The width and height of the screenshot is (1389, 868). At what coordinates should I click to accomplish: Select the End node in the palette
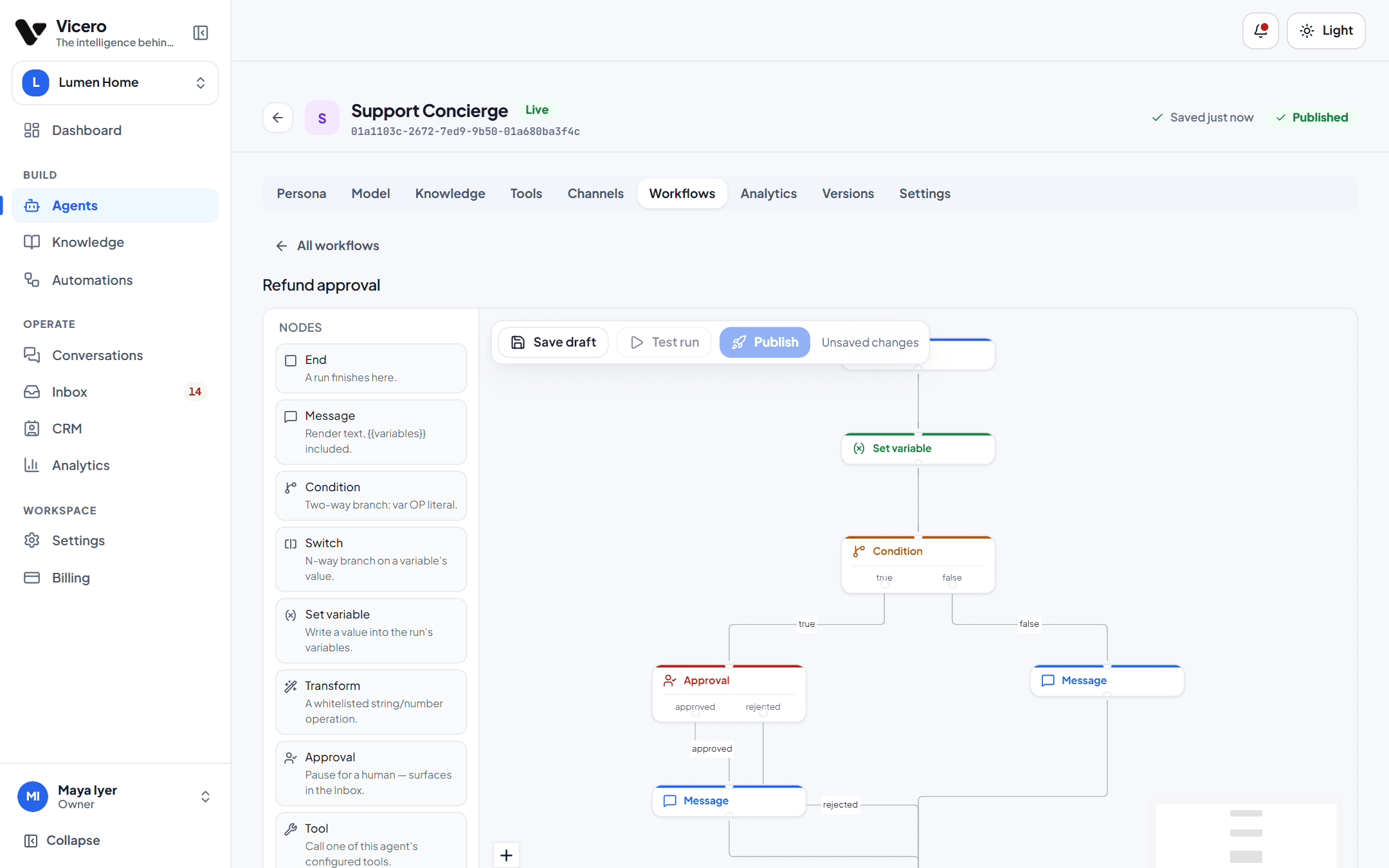point(371,368)
